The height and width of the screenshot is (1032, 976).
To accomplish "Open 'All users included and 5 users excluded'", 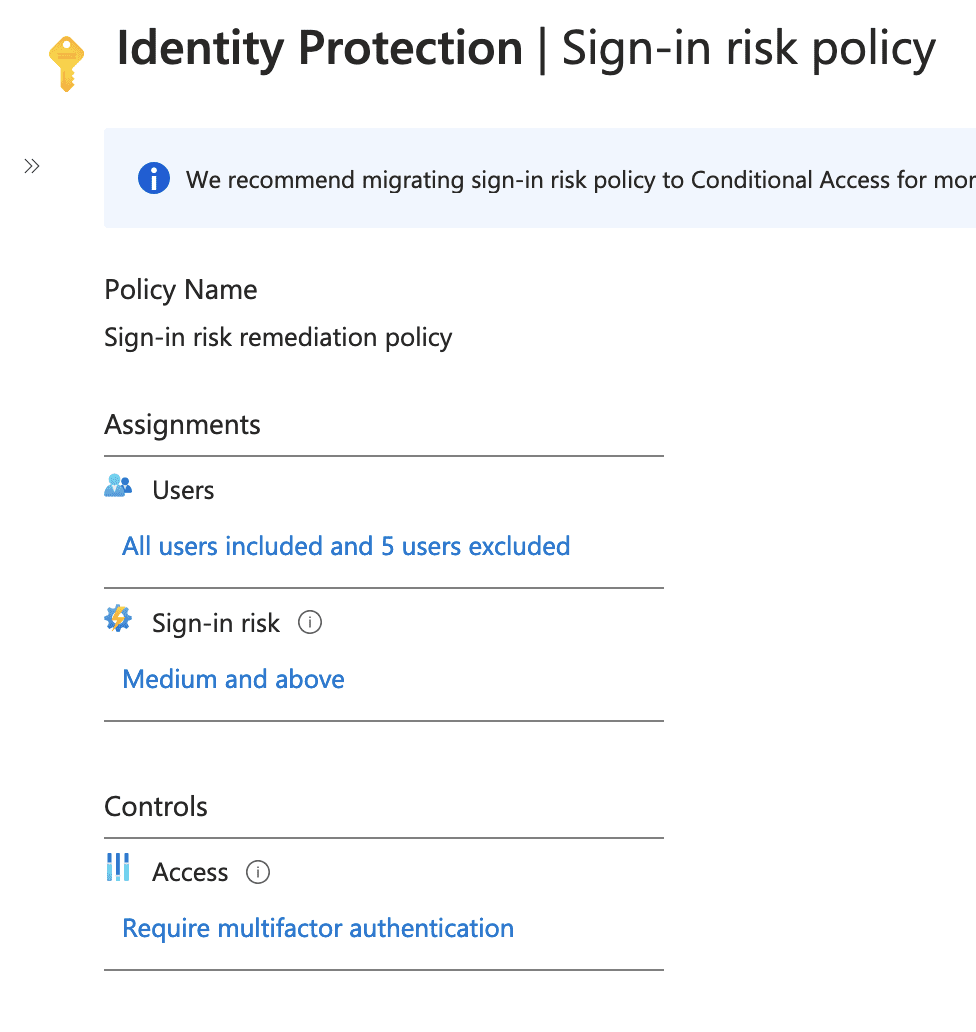I will [346, 546].
